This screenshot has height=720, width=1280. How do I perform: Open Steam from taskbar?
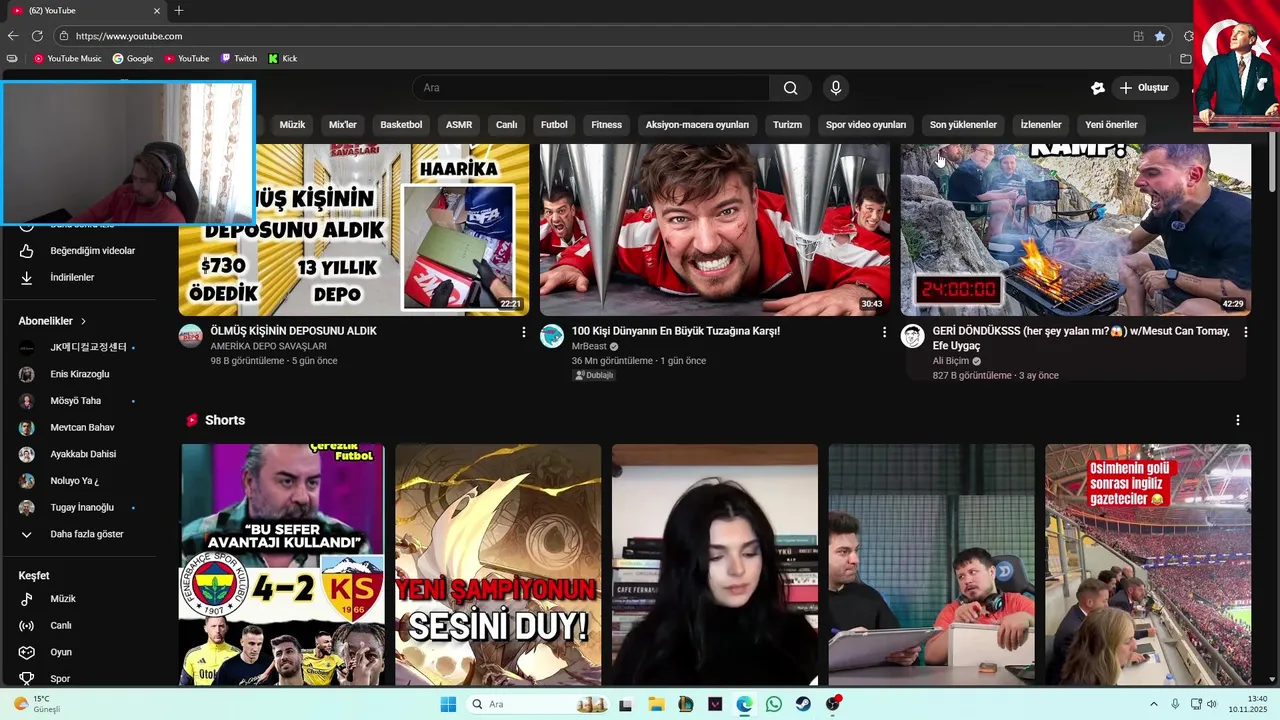(803, 704)
